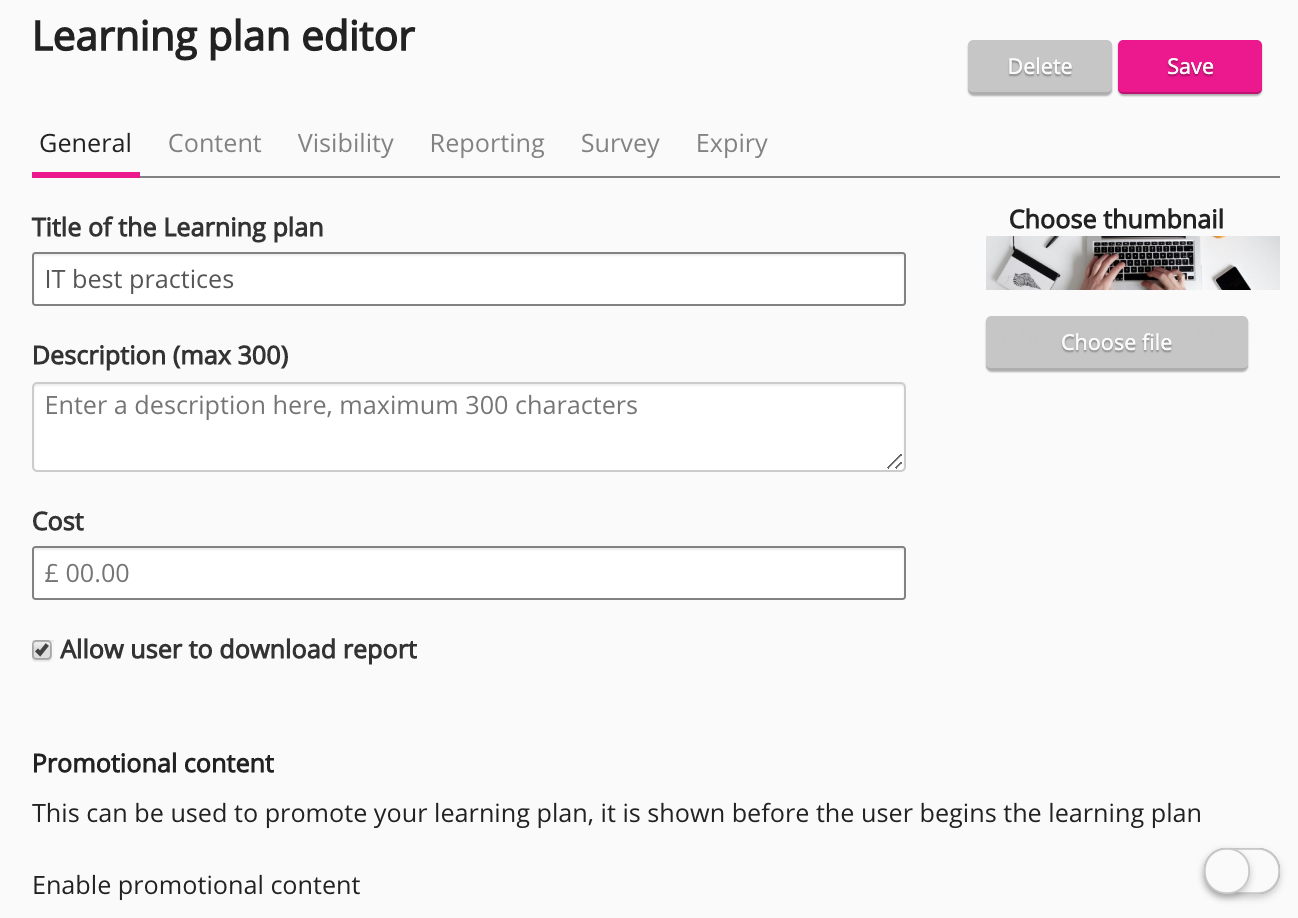Select the General tab

click(86, 144)
